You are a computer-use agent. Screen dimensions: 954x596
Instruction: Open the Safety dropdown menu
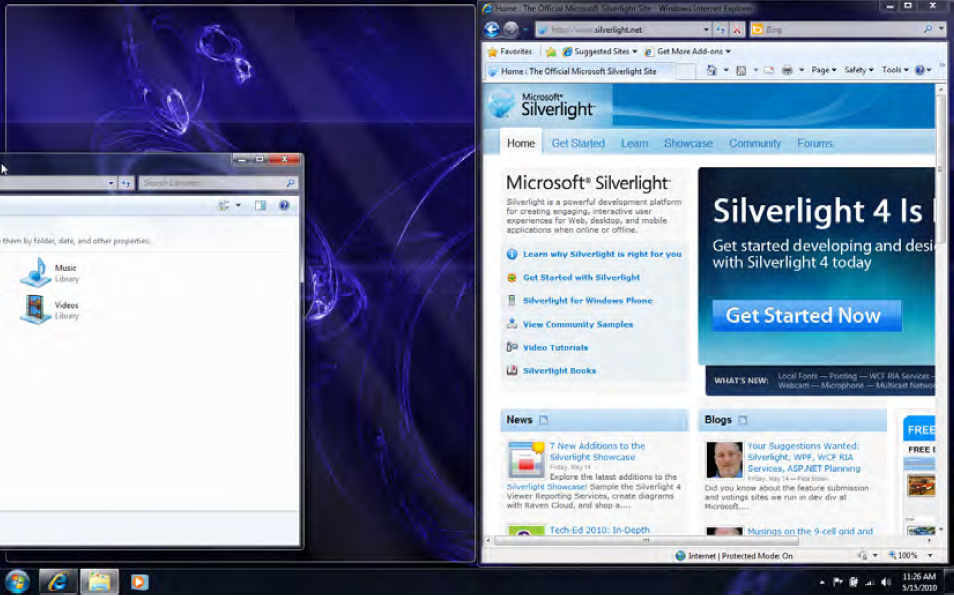[857, 70]
